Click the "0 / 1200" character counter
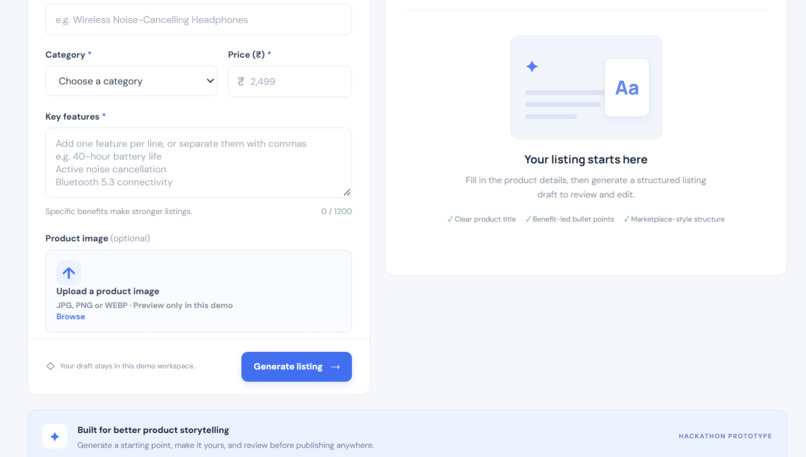This screenshot has width=806, height=457. (337, 211)
